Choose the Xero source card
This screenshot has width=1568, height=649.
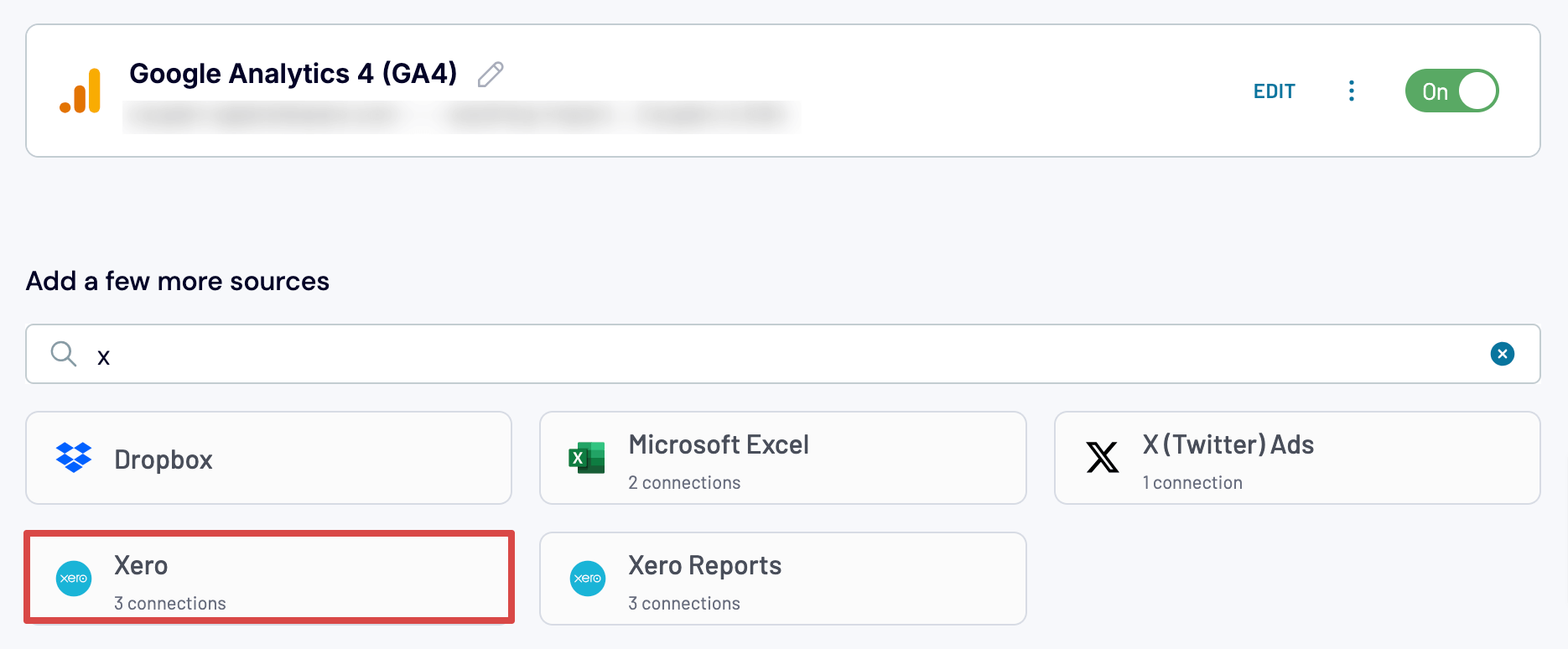pyautogui.click(x=268, y=578)
